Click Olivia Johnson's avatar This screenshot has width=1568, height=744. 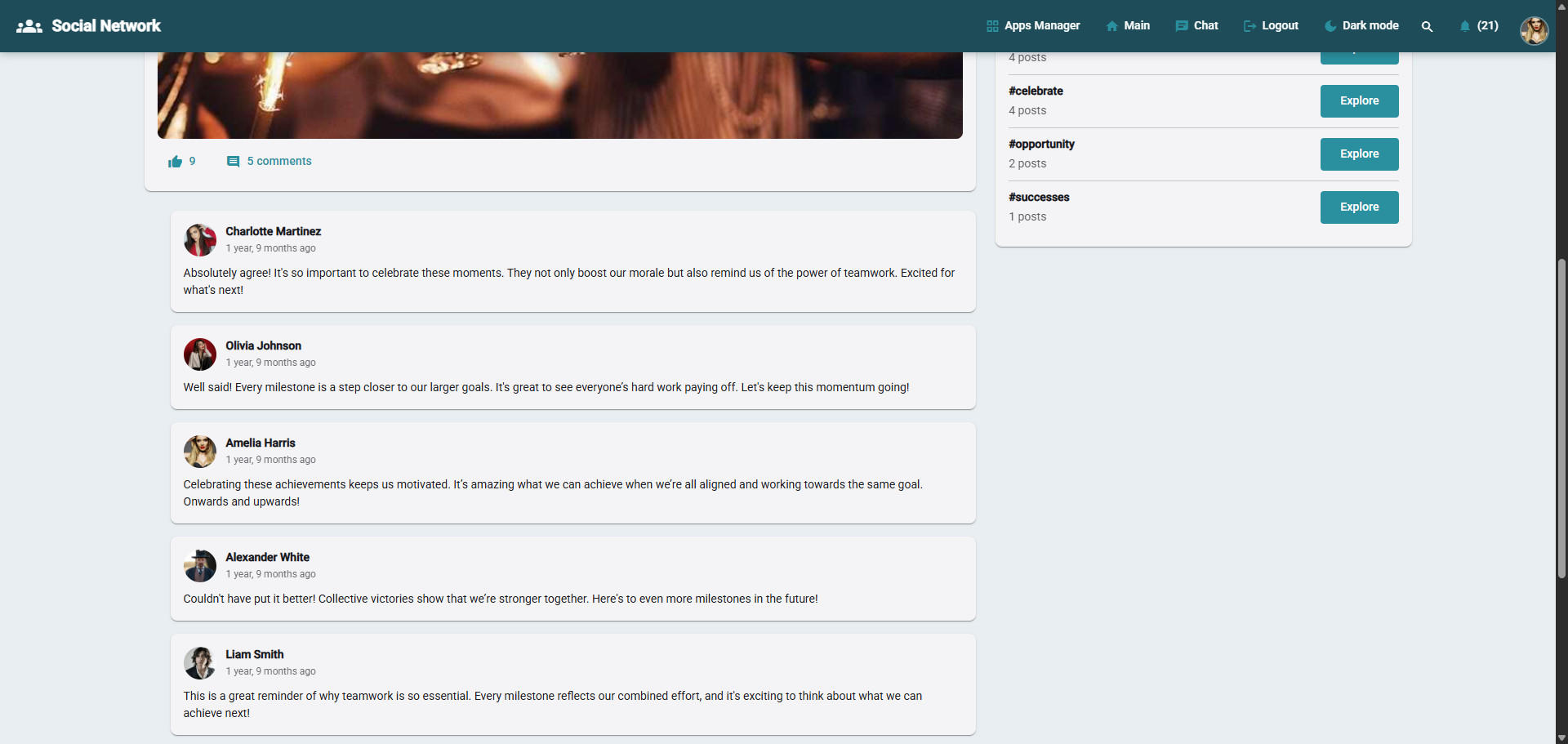click(x=200, y=354)
